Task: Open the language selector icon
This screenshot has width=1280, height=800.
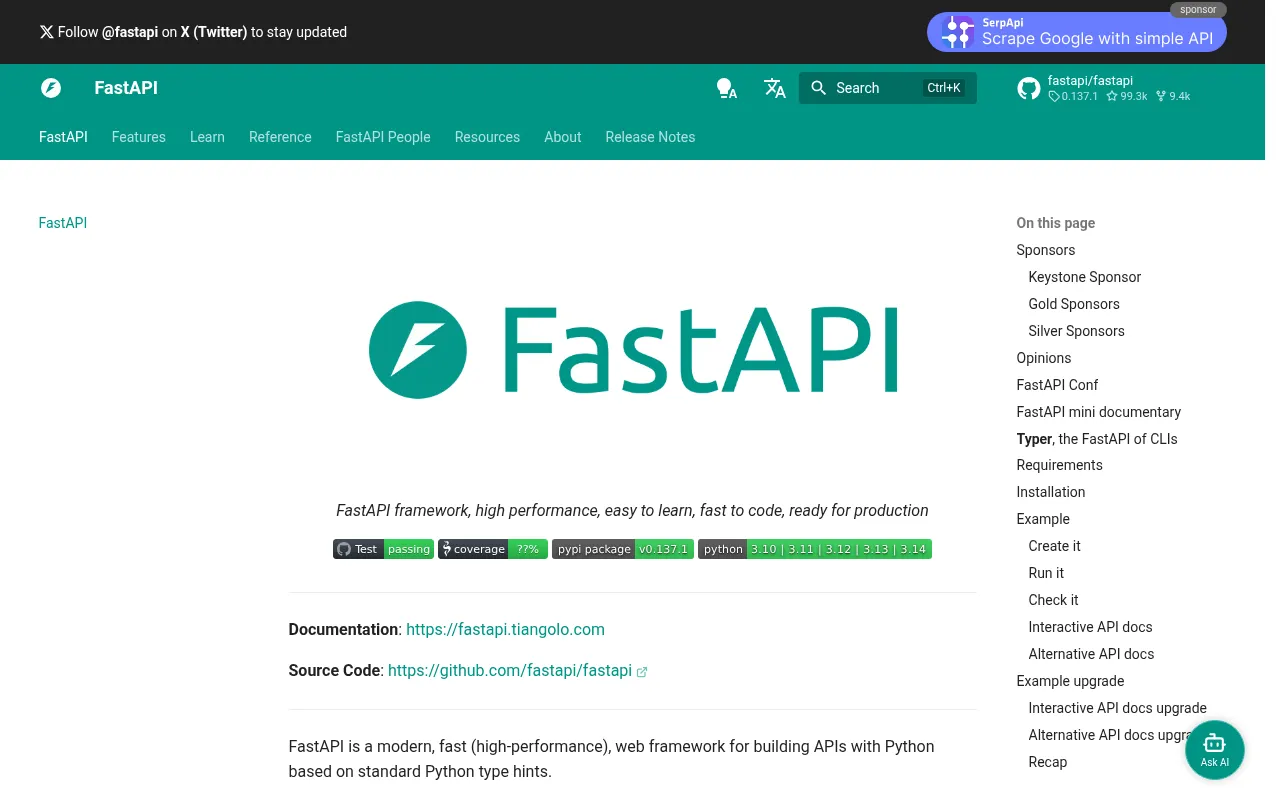Action: [x=775, y=88]
